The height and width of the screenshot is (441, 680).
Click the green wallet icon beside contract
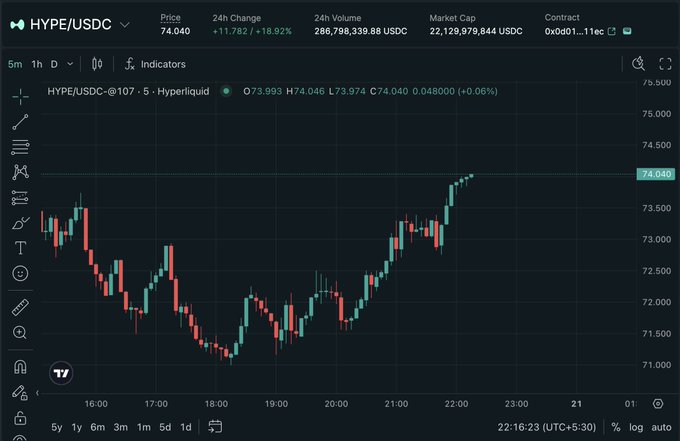(x=627, y=31)
